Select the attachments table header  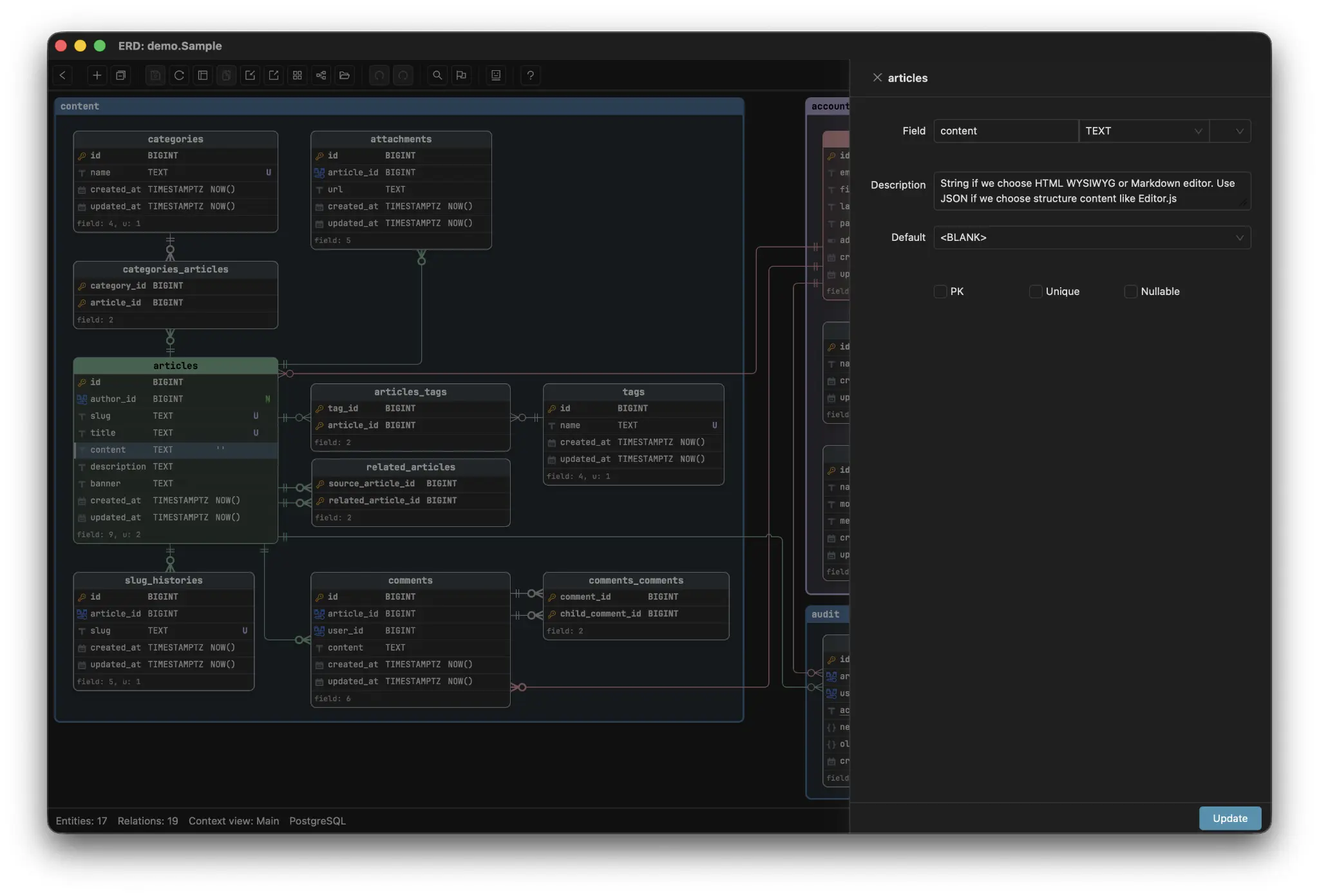pyautogui.click(x=401, y=139)
